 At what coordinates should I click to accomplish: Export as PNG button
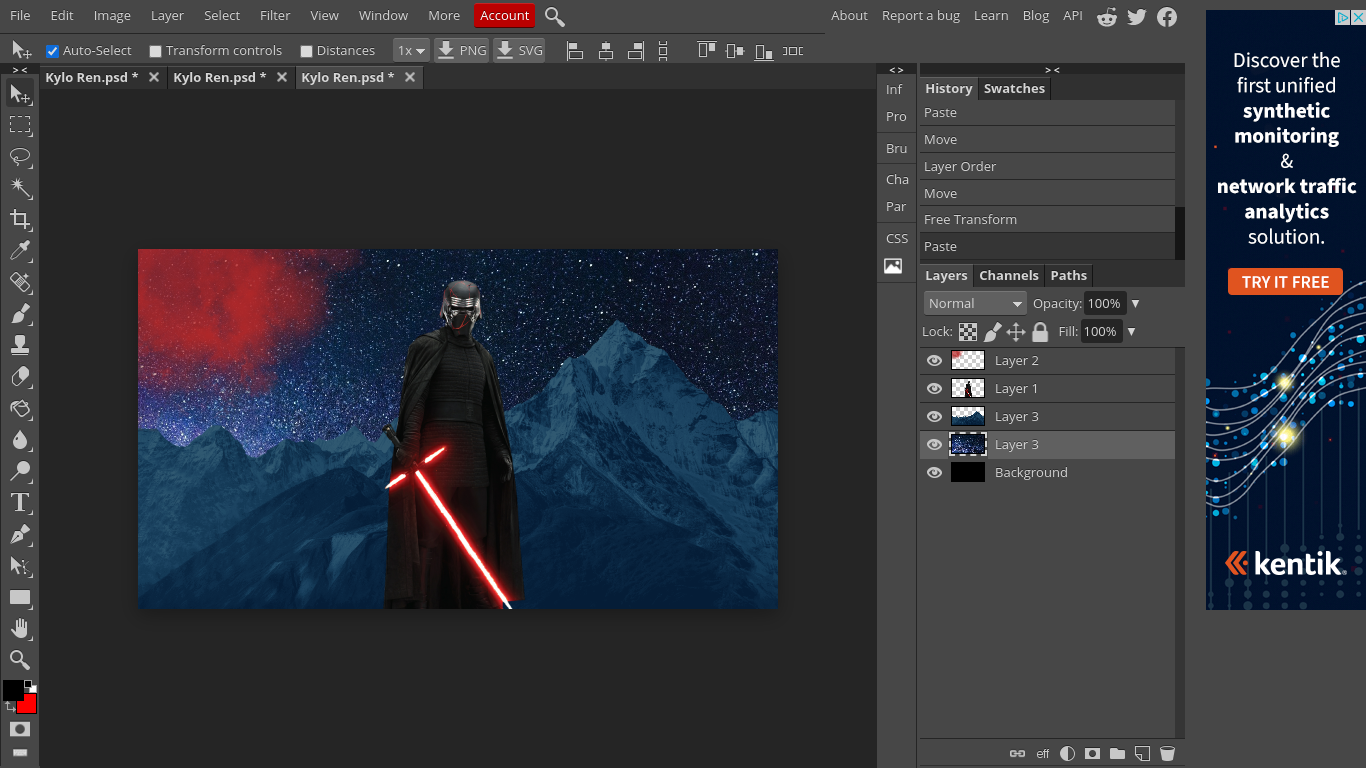tap(462, 50)
